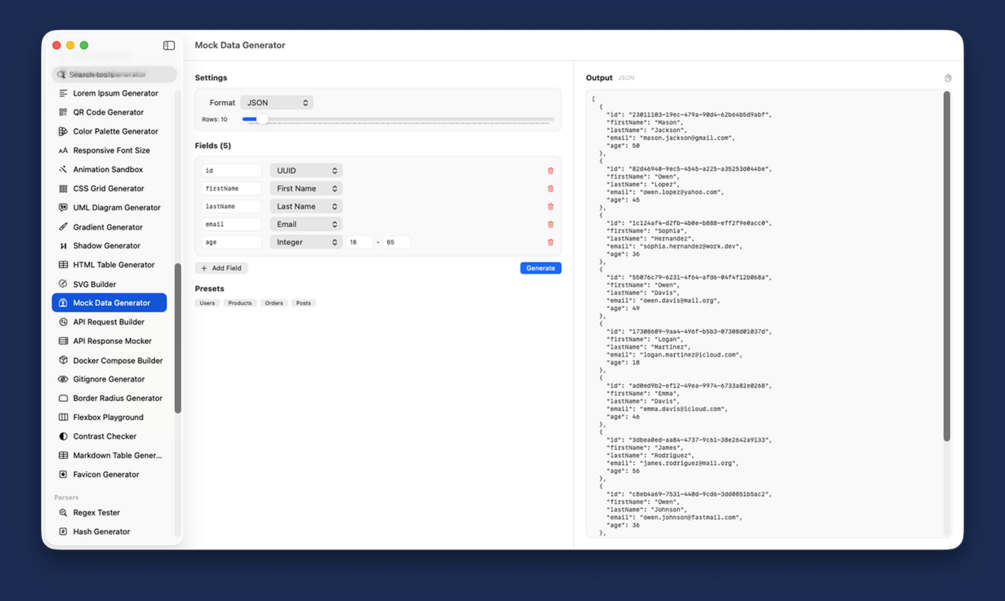Click in the Search tools field
This screenshot has height=601, width=1005.
pos(114,74)
